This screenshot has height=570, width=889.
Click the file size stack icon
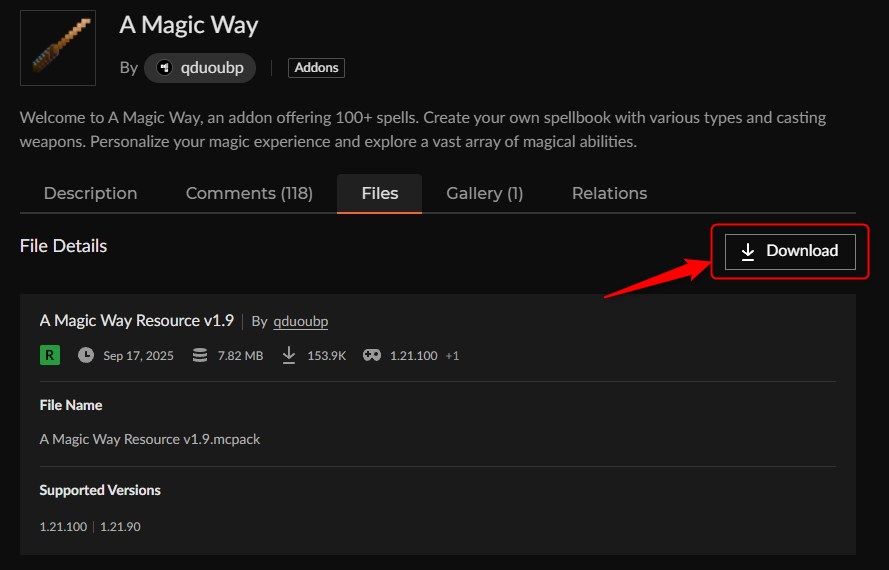pyautogui.click(x=200, y=355)
